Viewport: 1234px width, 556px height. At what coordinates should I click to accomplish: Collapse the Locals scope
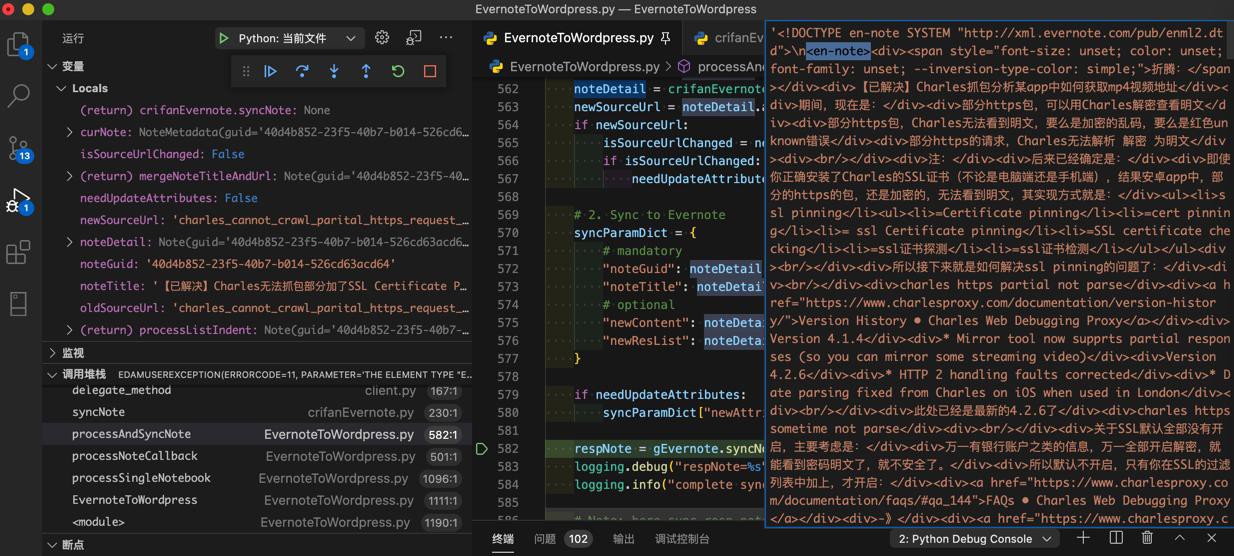(61, 88)
